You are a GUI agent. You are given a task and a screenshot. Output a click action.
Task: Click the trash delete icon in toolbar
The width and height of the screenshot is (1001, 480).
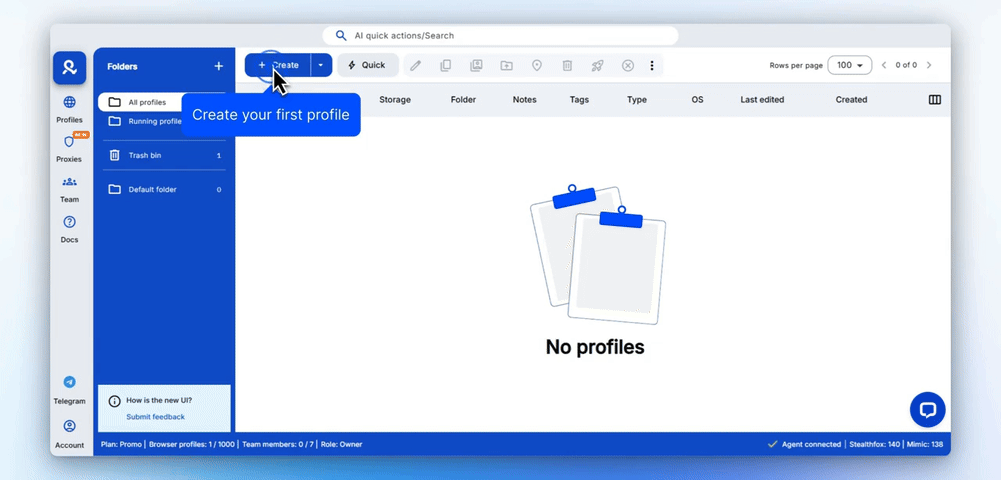[x=567, y=66]
